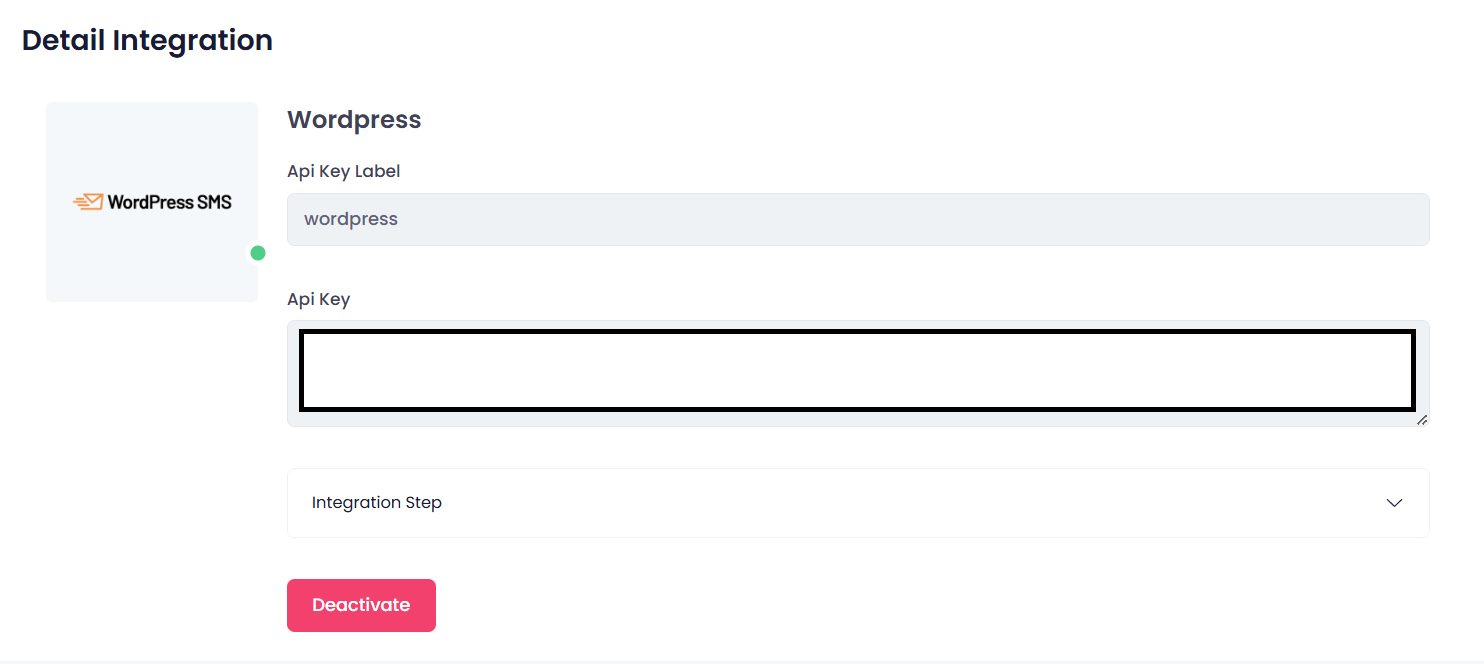Click the Wordpress section title
The height and width of the screenshot is (664, 1484).
(354, 120)
